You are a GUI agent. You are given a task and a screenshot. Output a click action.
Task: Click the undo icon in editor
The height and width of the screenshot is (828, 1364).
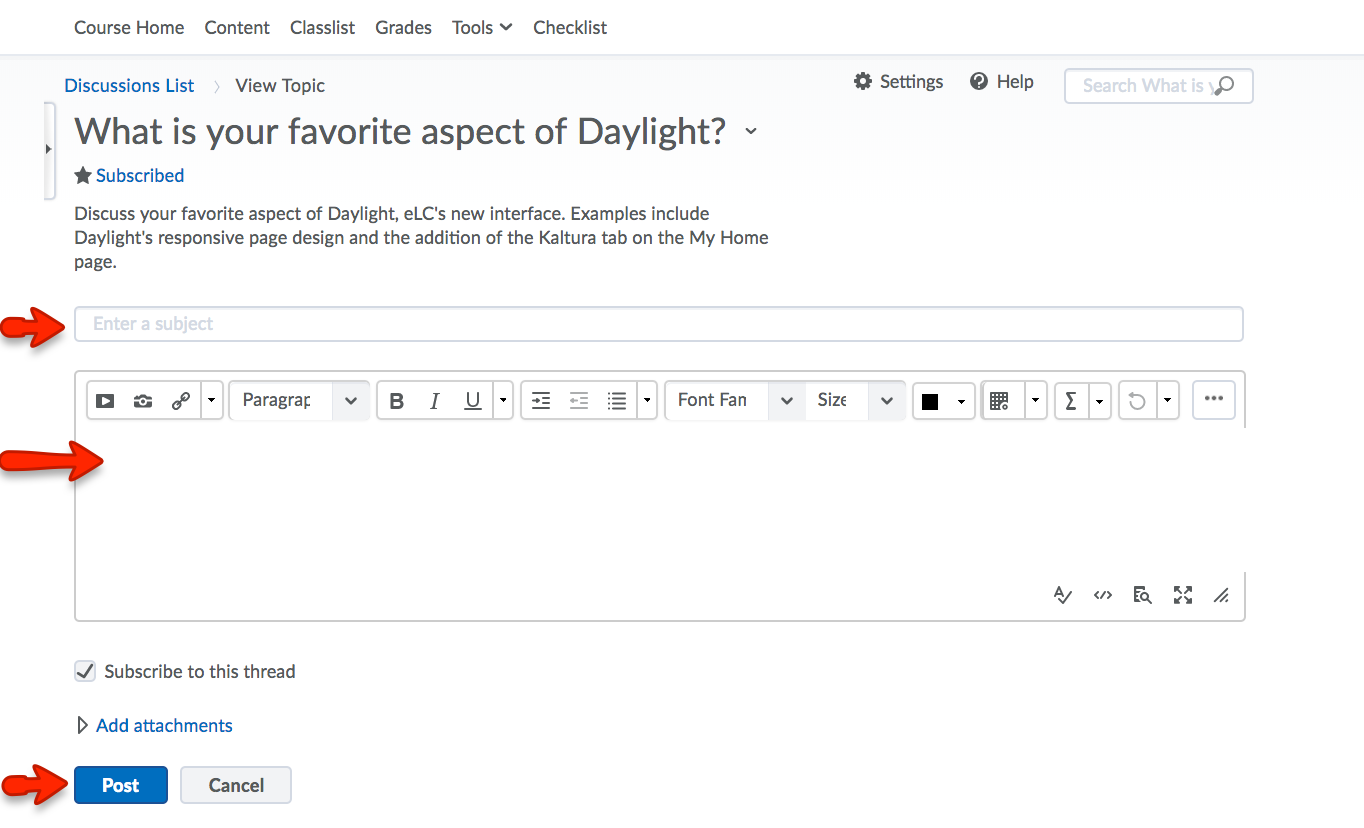(1137, 401)
